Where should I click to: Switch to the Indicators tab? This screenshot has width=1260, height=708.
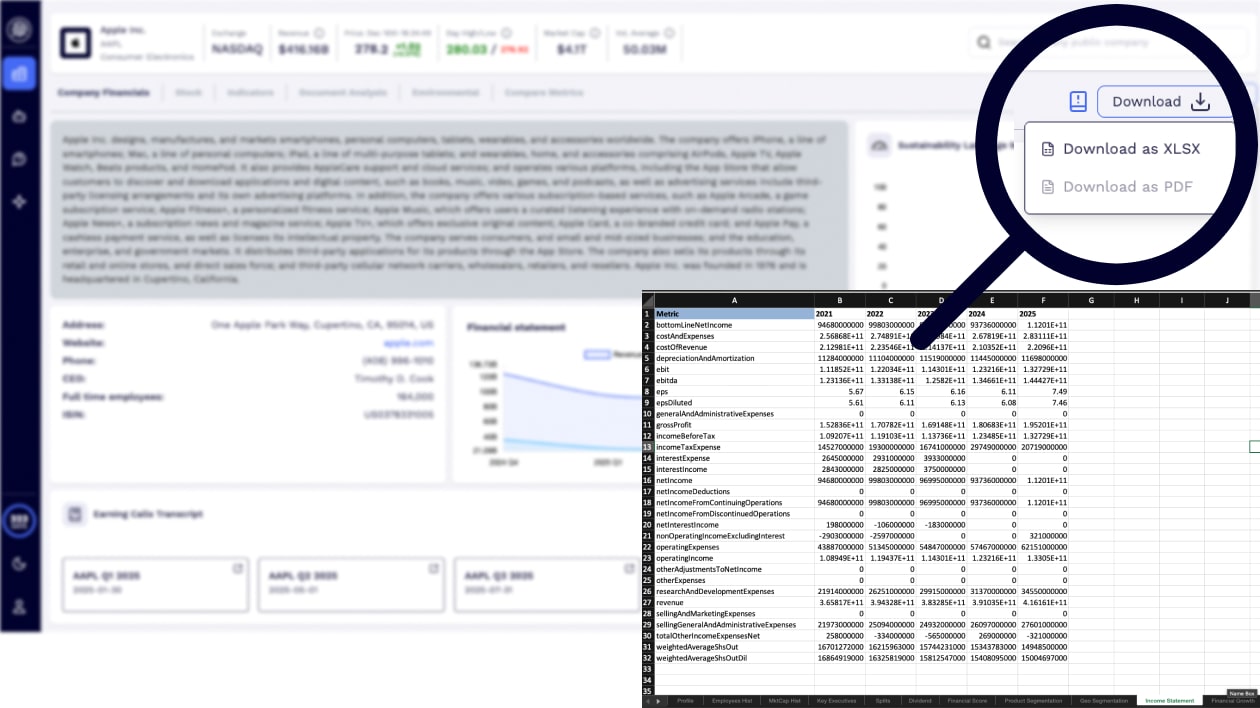[250, 92]
